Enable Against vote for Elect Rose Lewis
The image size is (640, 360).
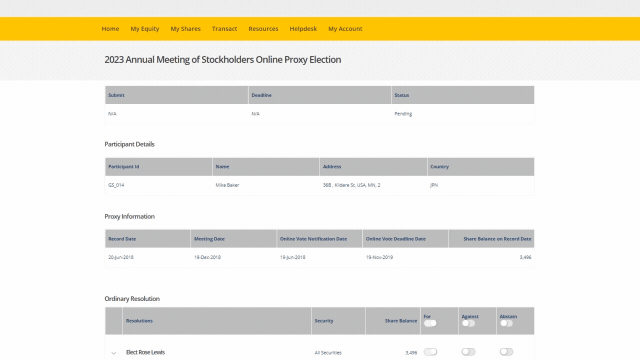[x=468, y=352]
